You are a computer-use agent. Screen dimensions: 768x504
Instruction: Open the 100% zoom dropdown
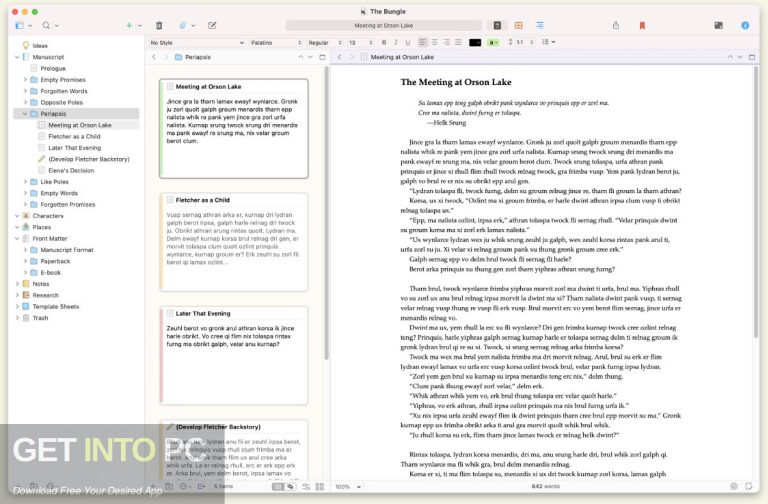click(x=348, y=487)
